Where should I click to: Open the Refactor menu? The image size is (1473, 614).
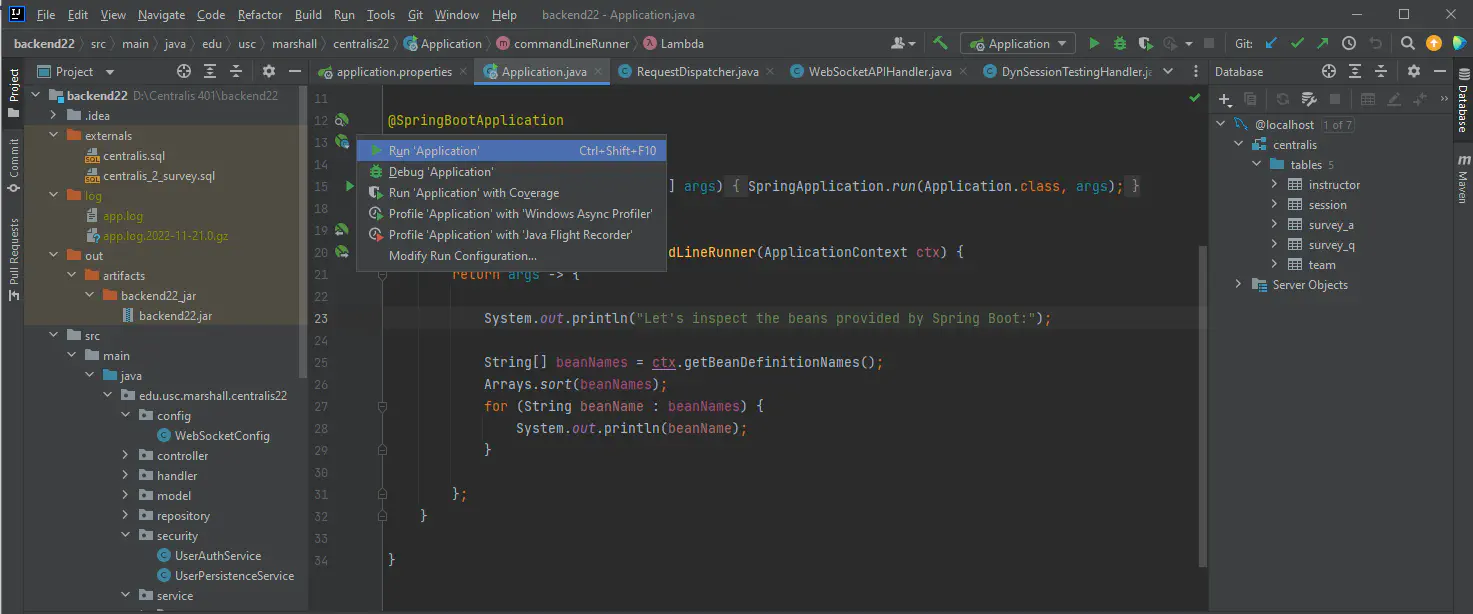pyautogui.click(x=260, y=15)
